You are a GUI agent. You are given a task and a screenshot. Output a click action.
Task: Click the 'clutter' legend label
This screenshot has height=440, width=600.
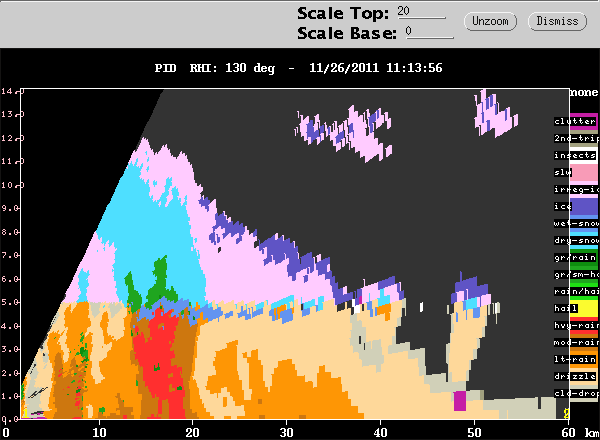coord(575,121)
